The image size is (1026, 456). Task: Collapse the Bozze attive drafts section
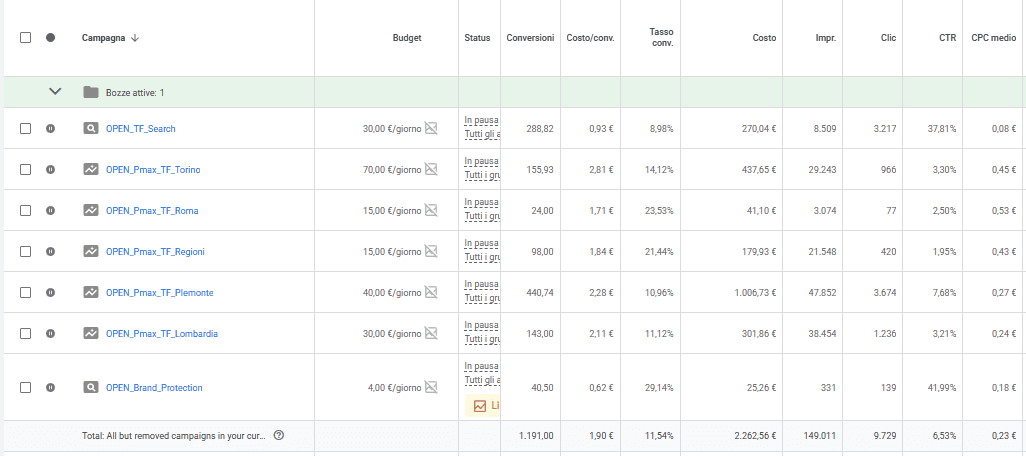(x=56, y=92)
